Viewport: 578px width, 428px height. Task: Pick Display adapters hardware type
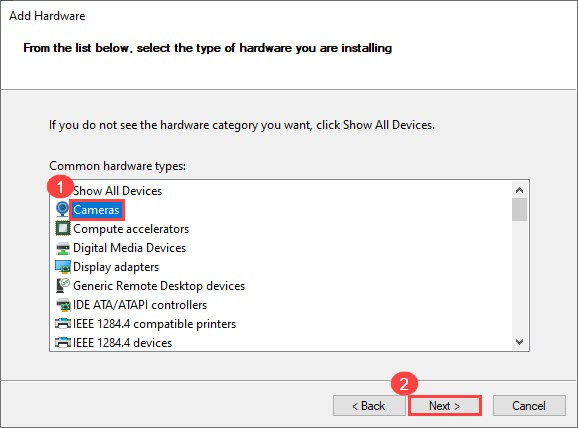[116, 267]
